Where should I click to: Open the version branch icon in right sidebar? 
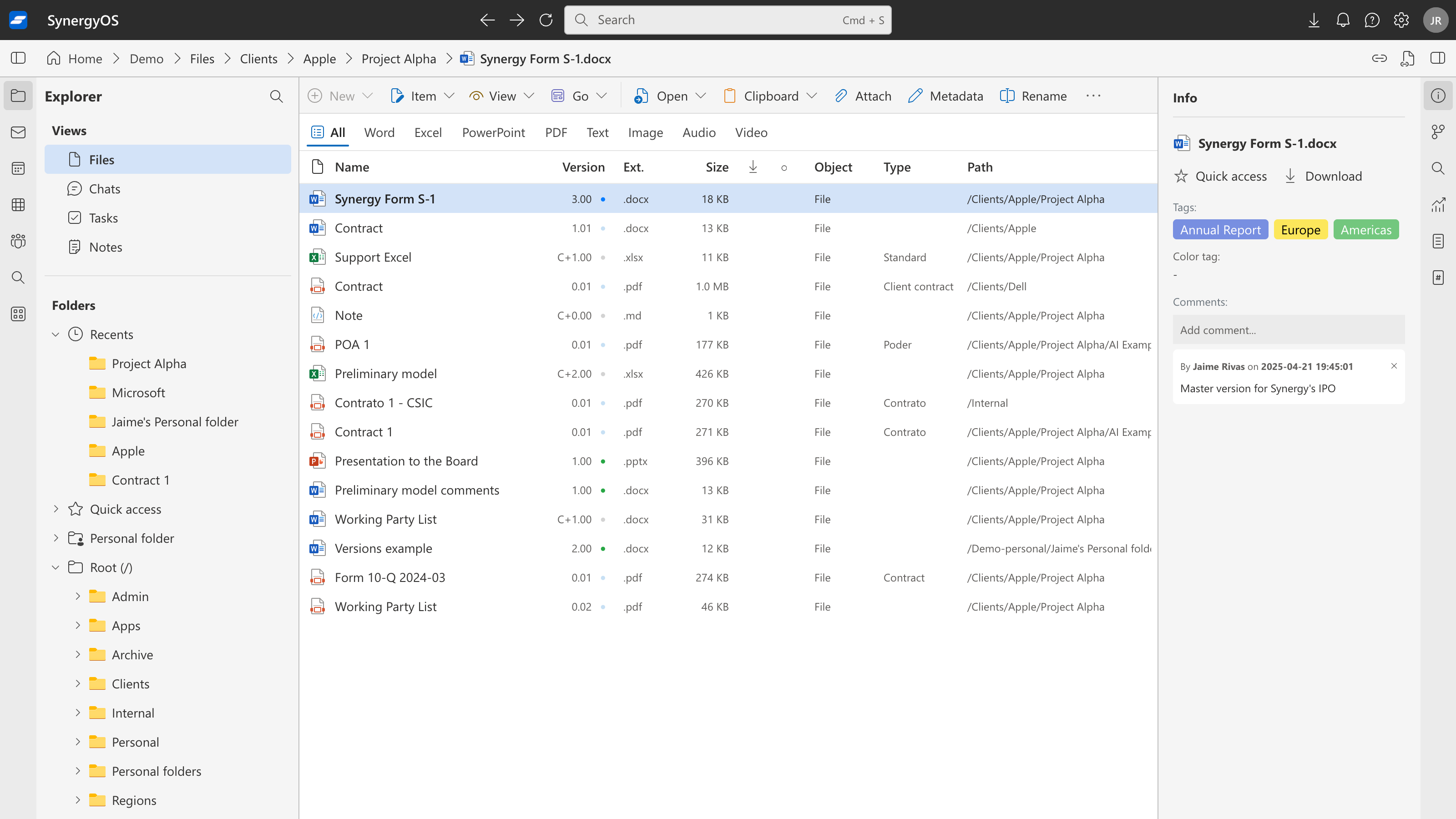pos(1438,131)
